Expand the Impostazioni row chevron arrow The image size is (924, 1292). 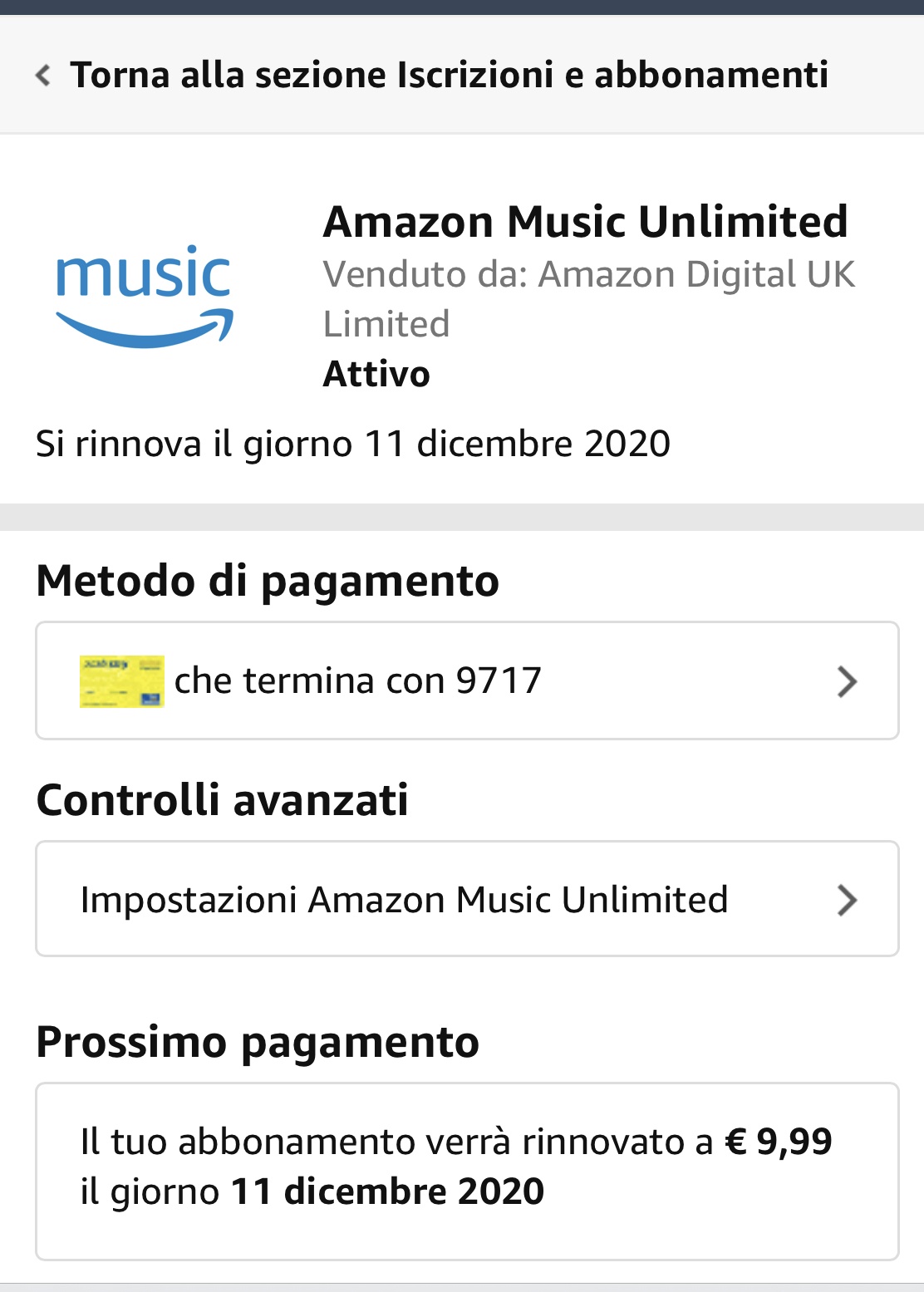point(847,900)
